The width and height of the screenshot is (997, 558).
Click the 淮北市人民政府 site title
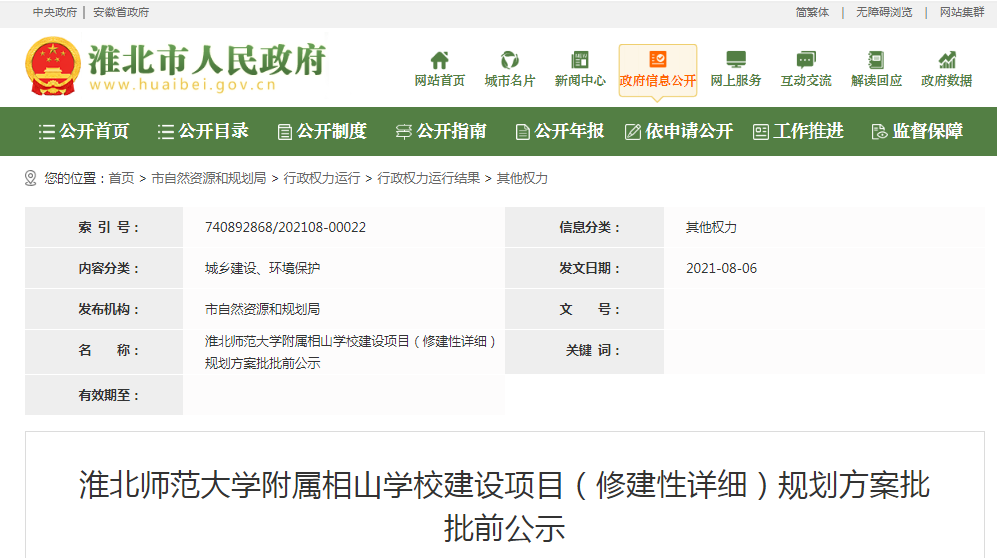pos(207,60)
